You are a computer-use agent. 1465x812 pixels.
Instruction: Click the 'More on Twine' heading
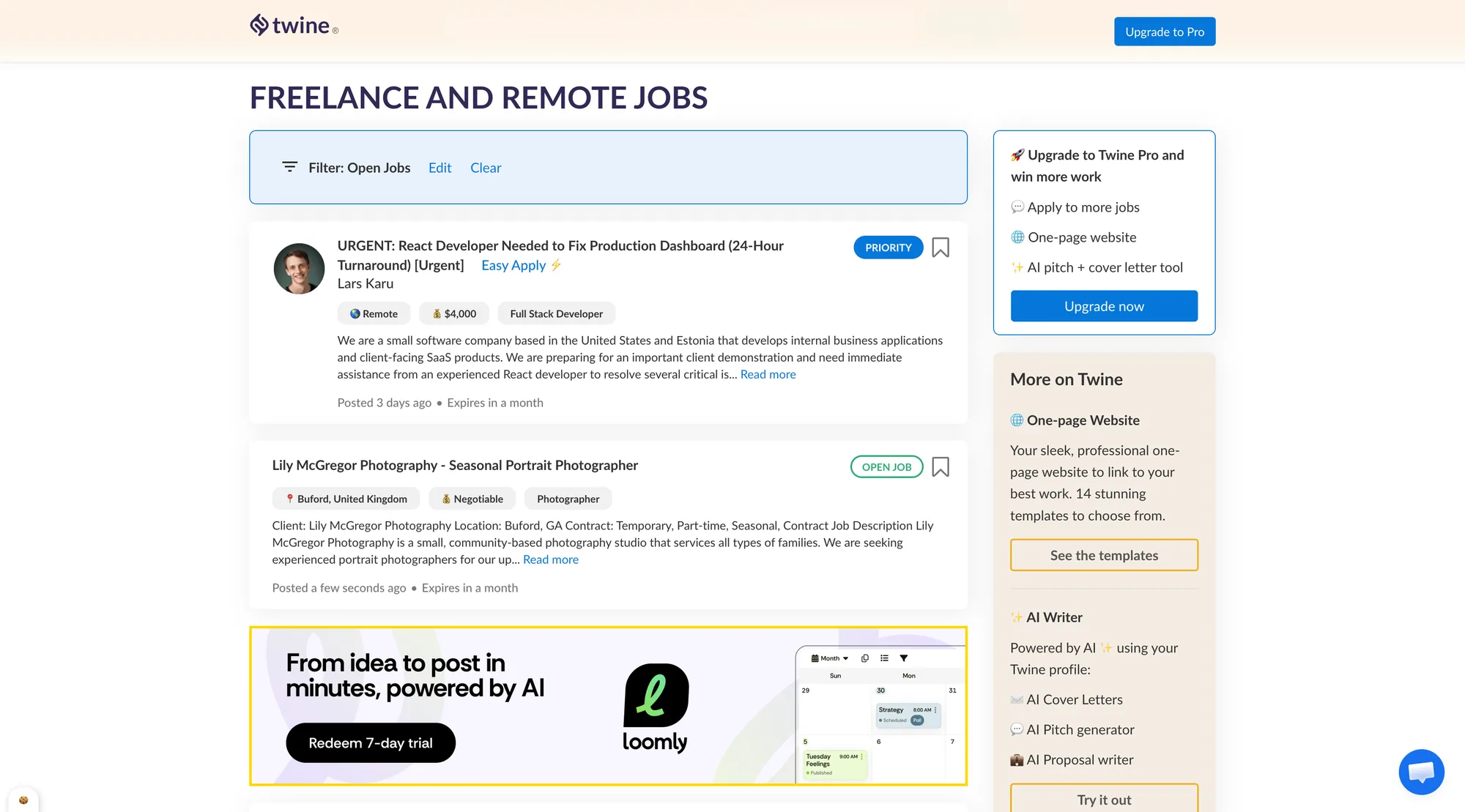click(x=1066, y=379)
